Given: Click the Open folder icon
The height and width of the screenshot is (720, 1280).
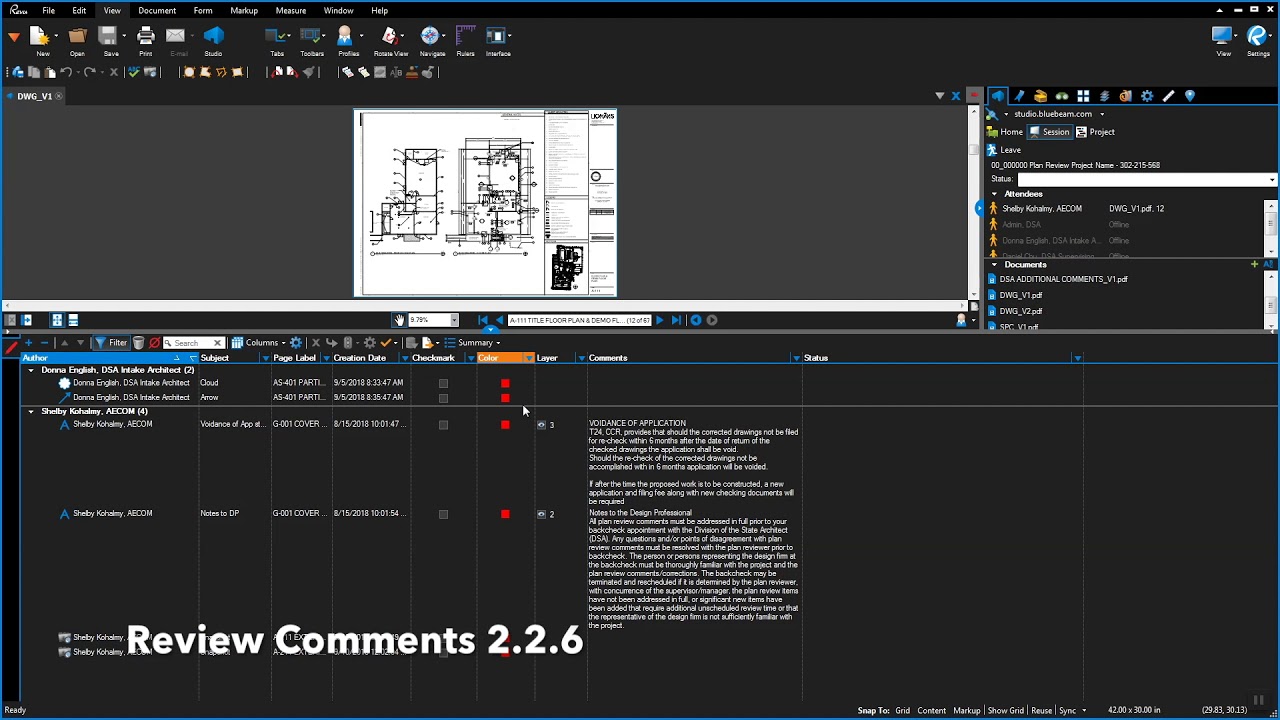Looking at the screenshot, I should (77, 37).
